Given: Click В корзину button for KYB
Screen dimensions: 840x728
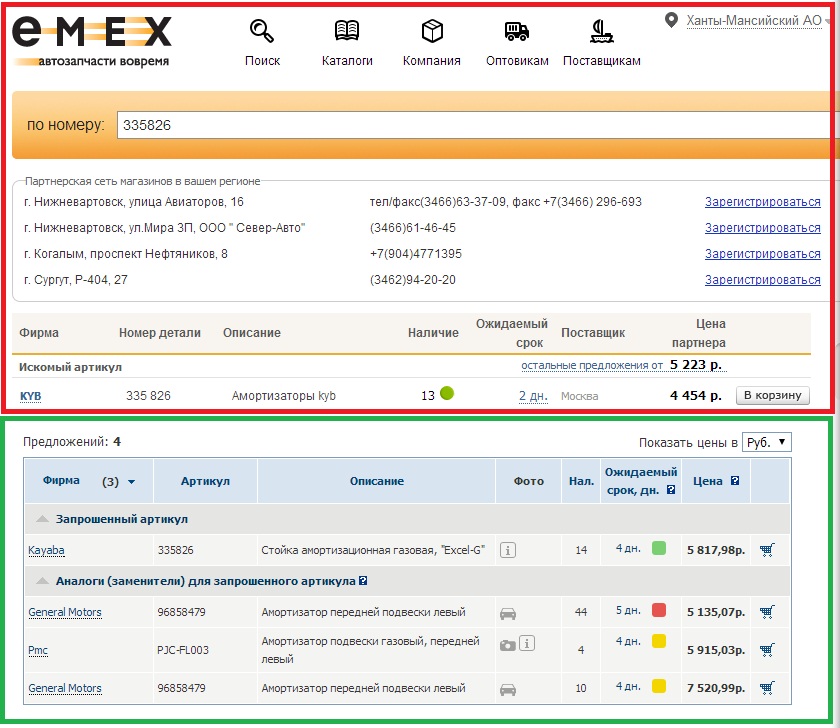Looking at the screenshot, I should tap(772, 395).
